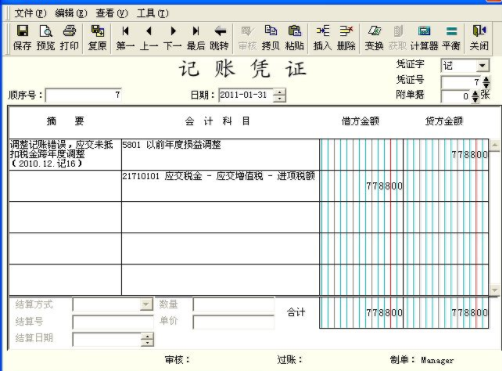The height and width of the screenshot is (371, 502).
Task: Click the 数量 input field
Action: tap(234, 305)
